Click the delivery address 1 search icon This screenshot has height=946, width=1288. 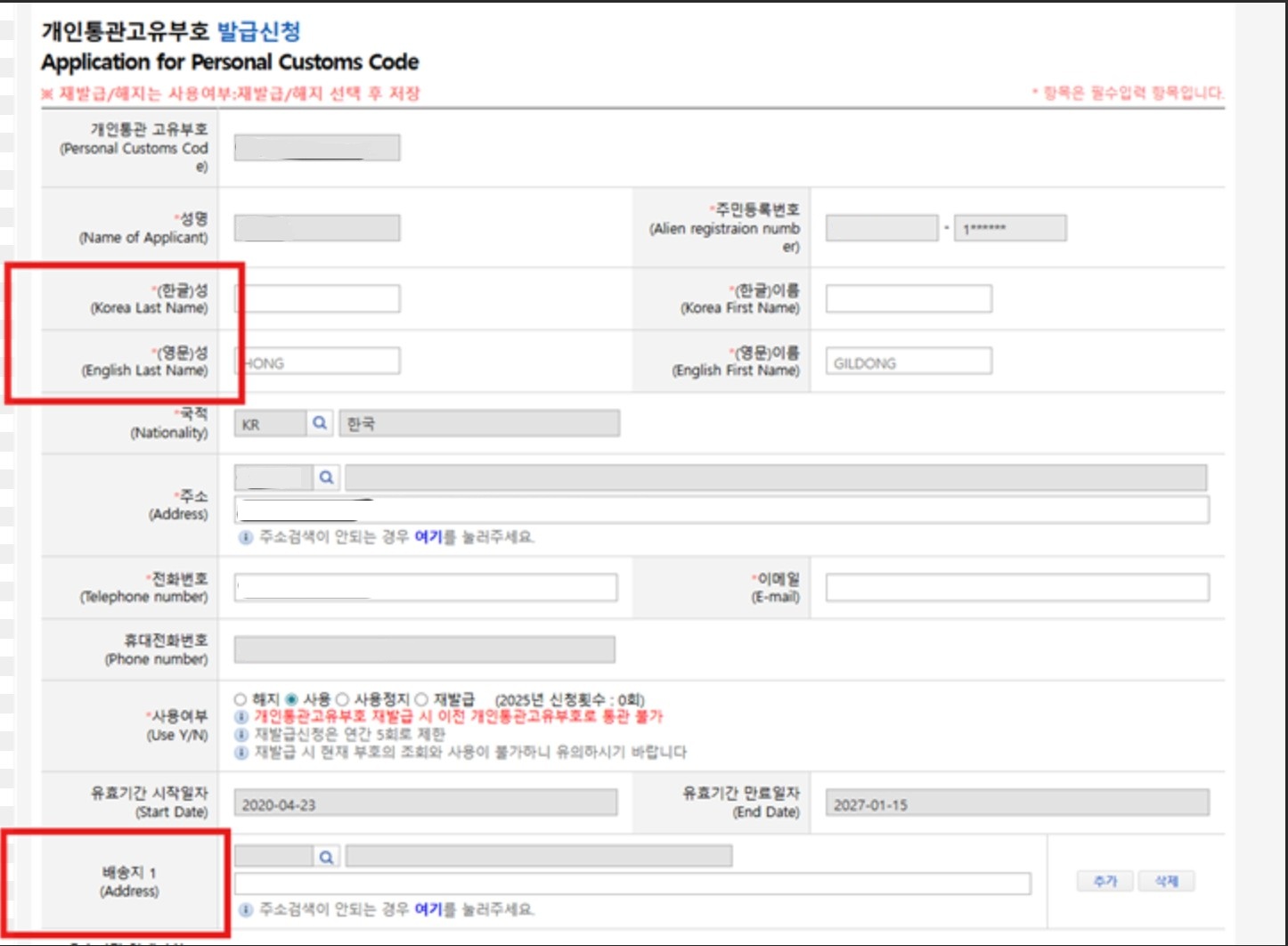tap(326, 857)
